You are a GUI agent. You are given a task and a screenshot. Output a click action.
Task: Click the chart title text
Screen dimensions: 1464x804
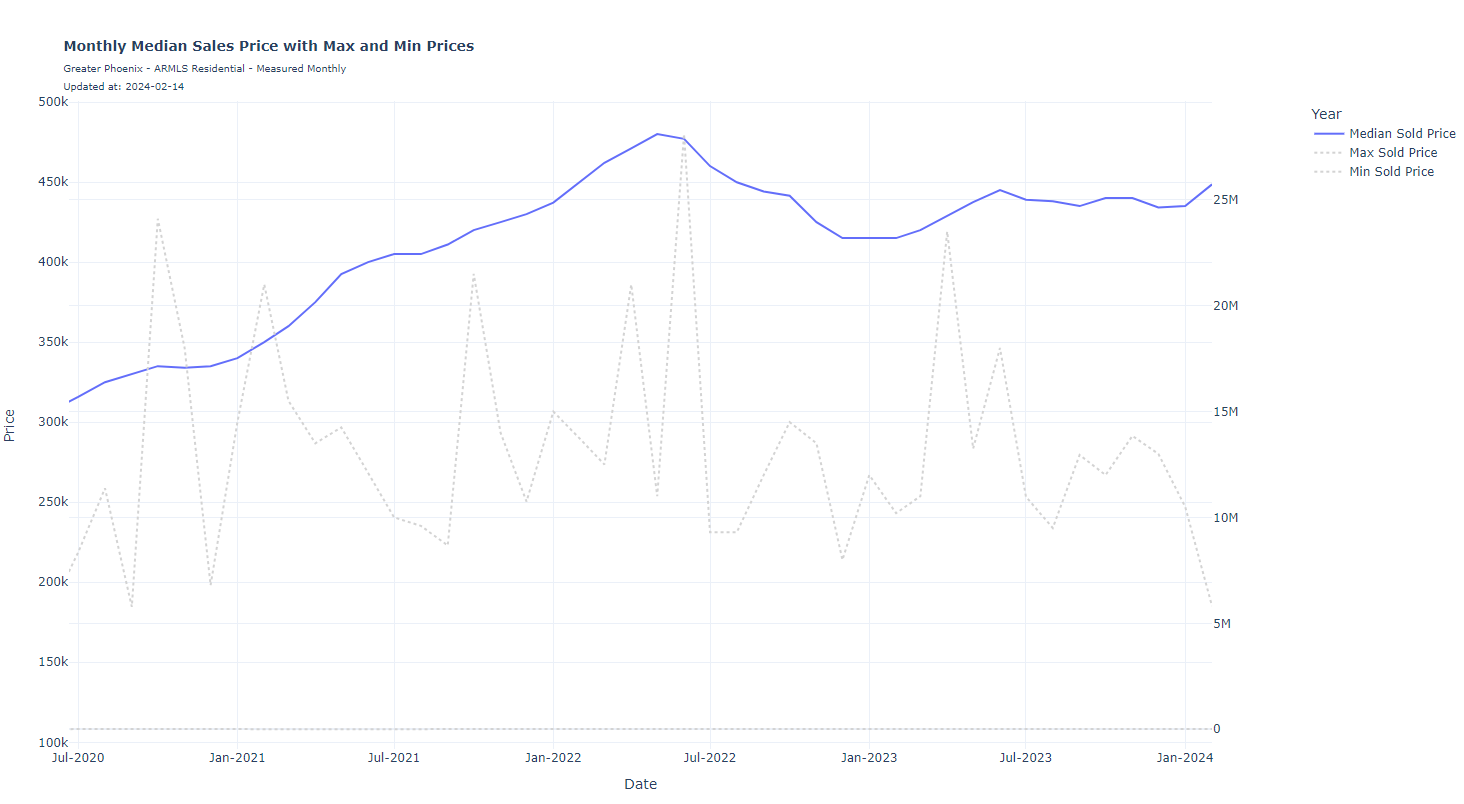[x=268, y=46]
